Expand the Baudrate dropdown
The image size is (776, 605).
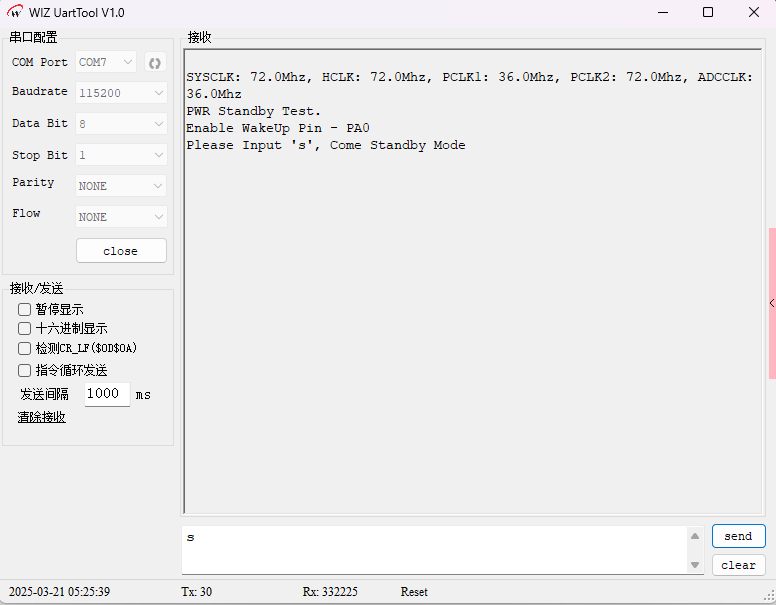121,93
